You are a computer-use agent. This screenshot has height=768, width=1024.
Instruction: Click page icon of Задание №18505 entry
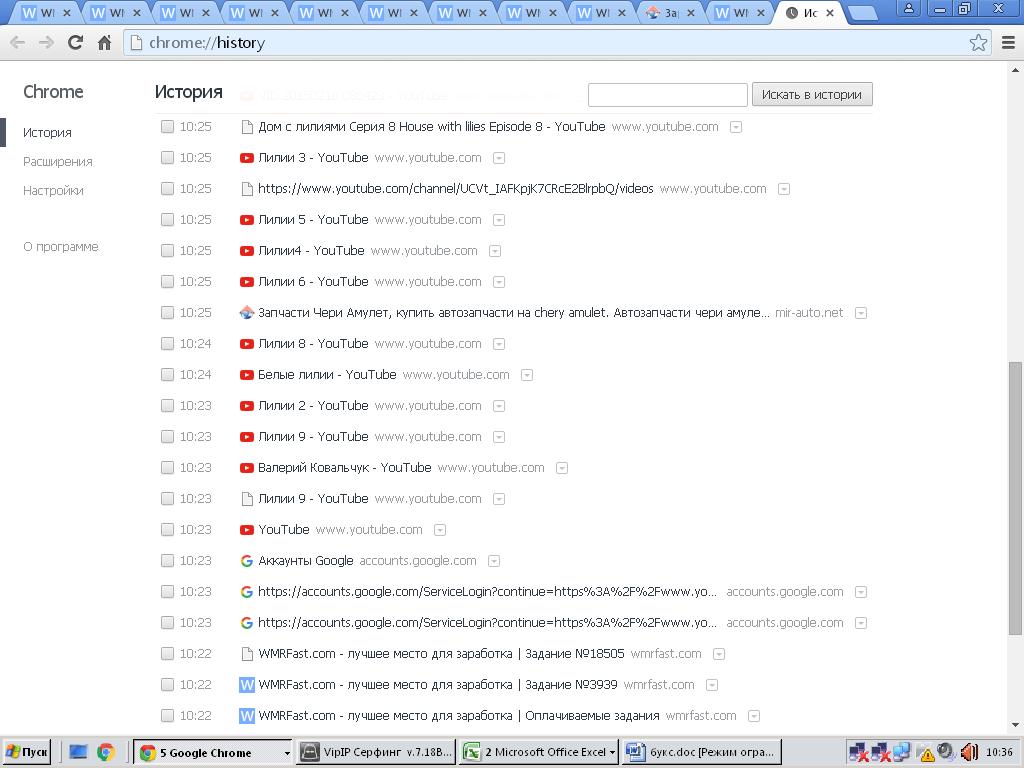click(247, 654)
